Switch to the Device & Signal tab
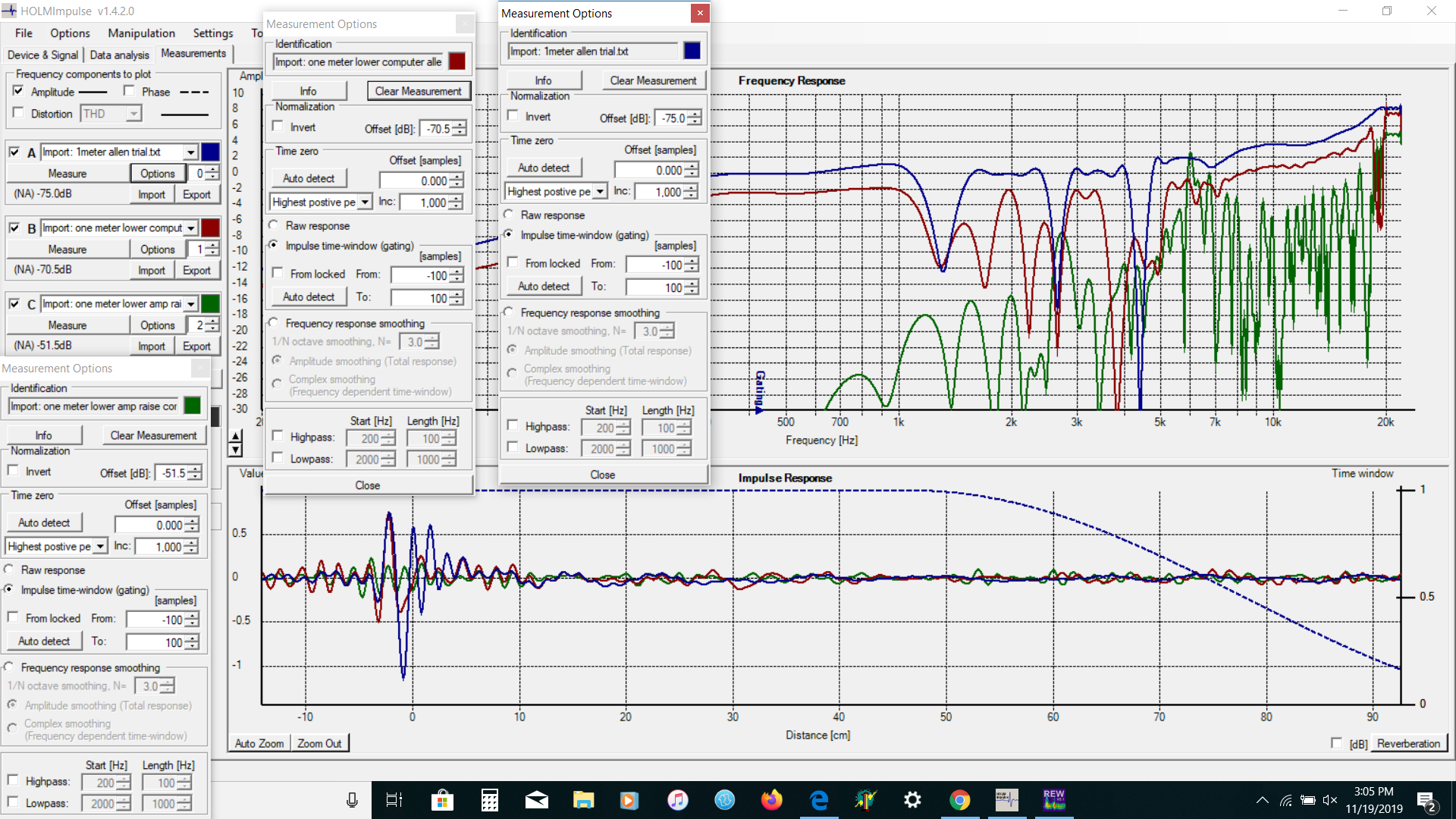Screen dimensions: 1456x819 coord(42,55)
